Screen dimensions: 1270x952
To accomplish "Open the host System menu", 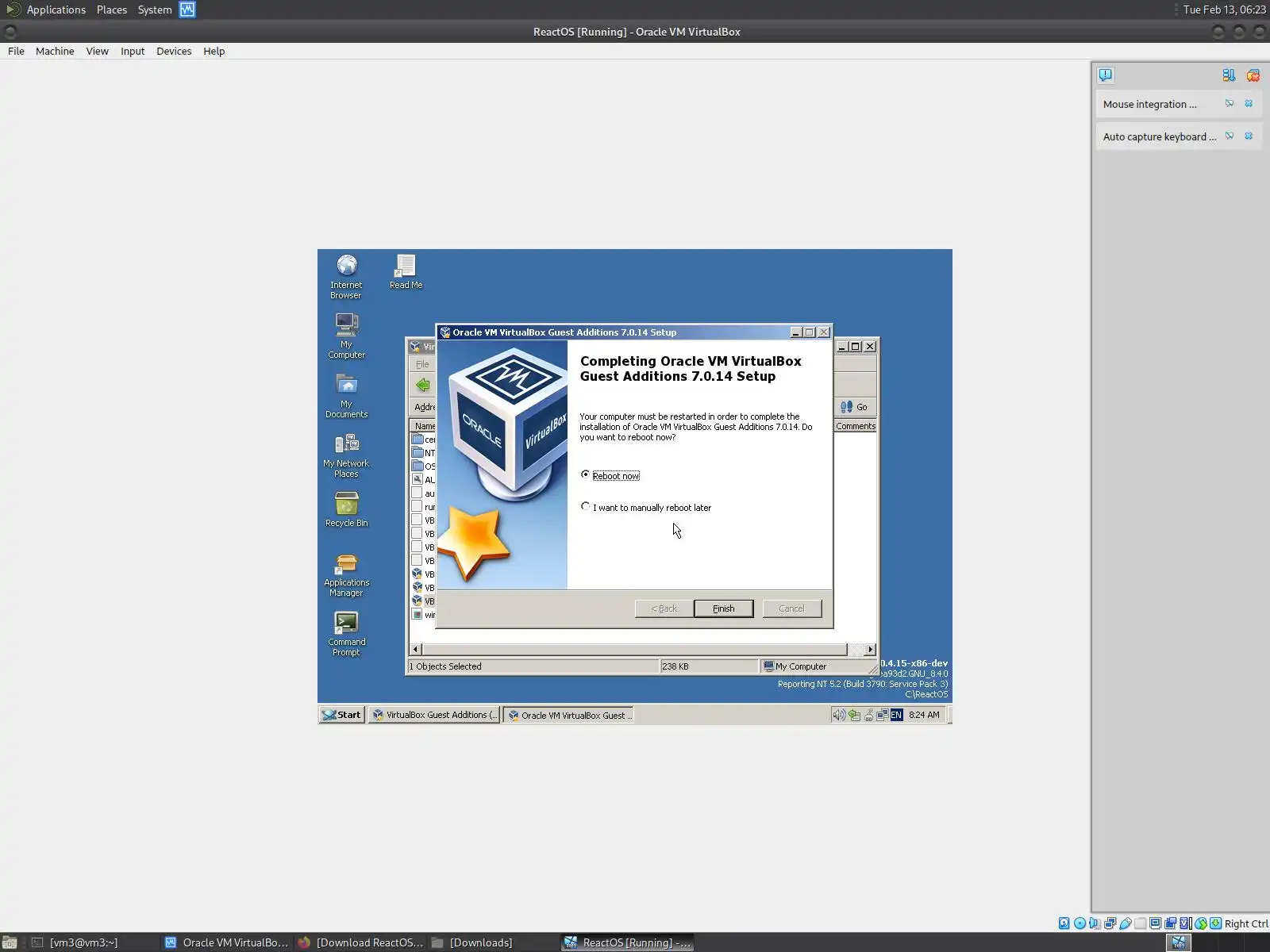I will pos(155,10).
